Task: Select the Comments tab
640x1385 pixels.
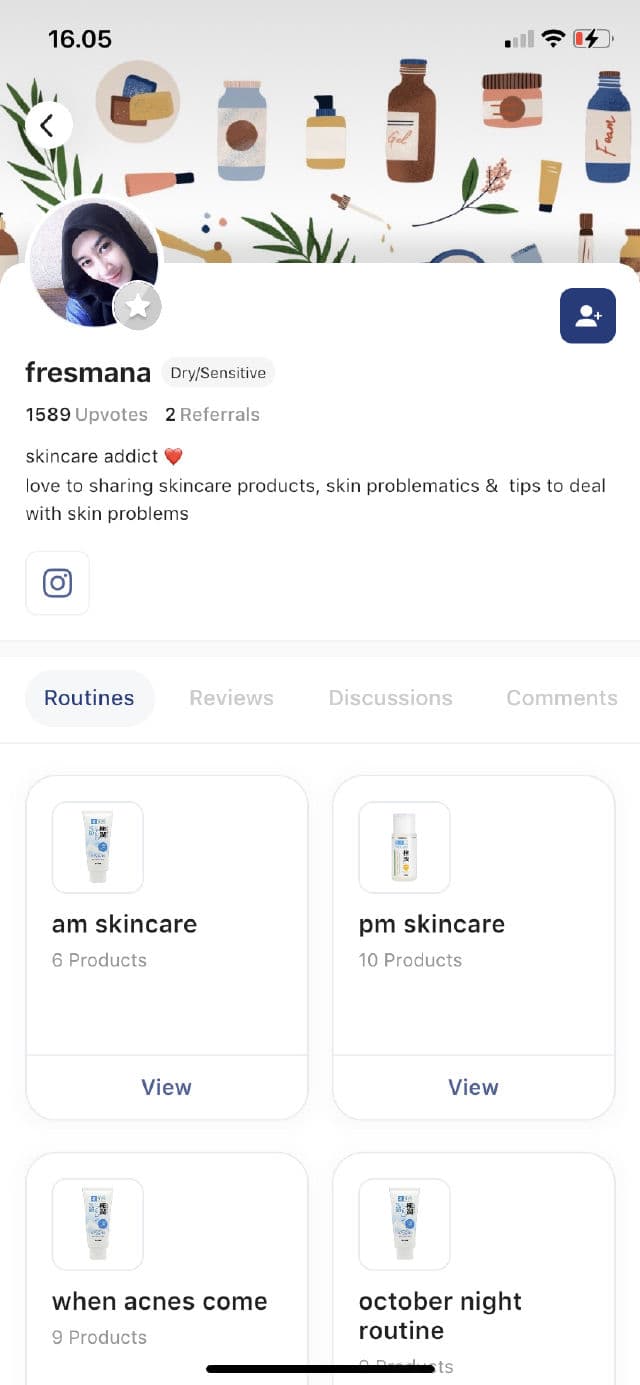Action: click(x=561, y=698)
